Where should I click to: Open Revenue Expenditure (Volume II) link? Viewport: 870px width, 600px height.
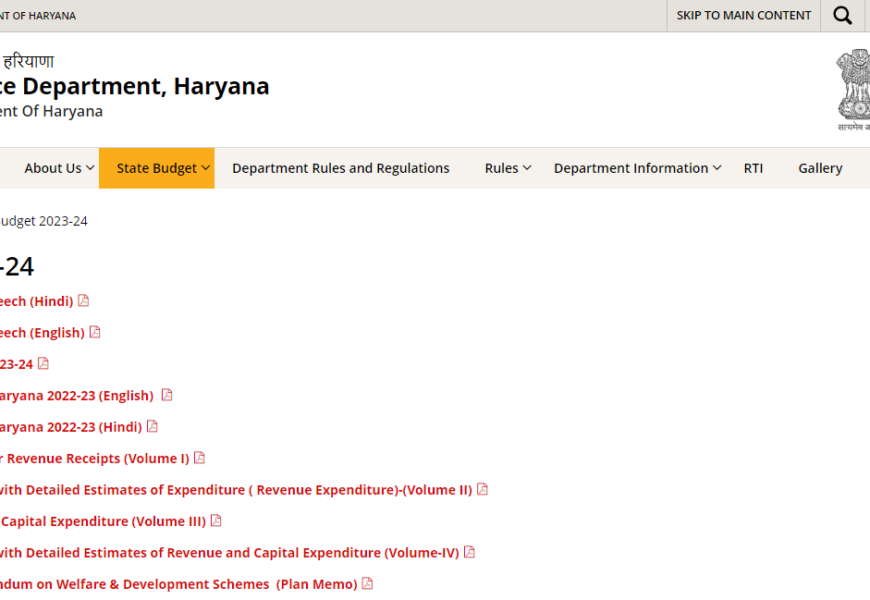click(x=235, y=490)
